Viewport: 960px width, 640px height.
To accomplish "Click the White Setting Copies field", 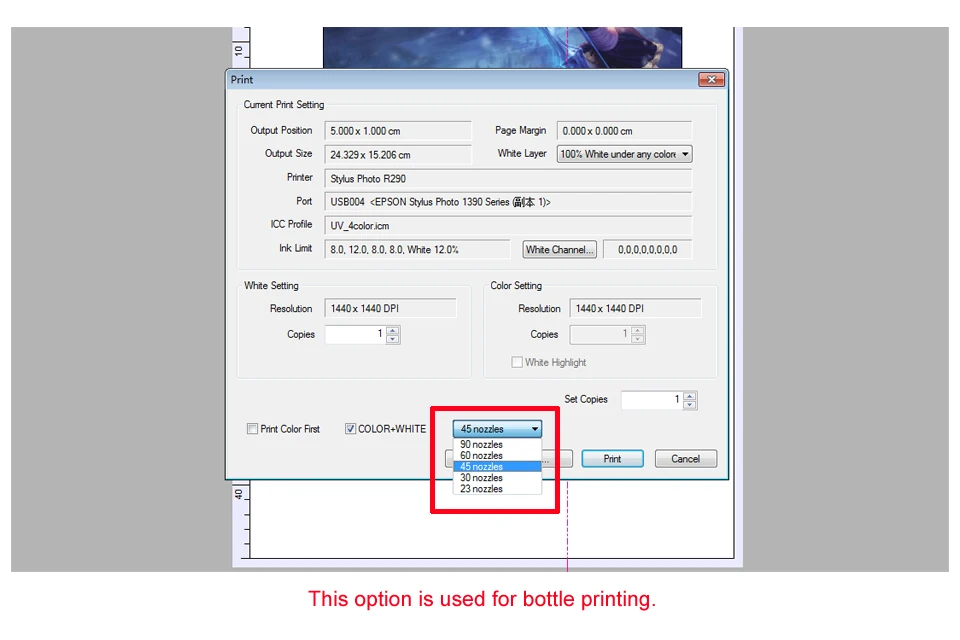I will [354, 334].
